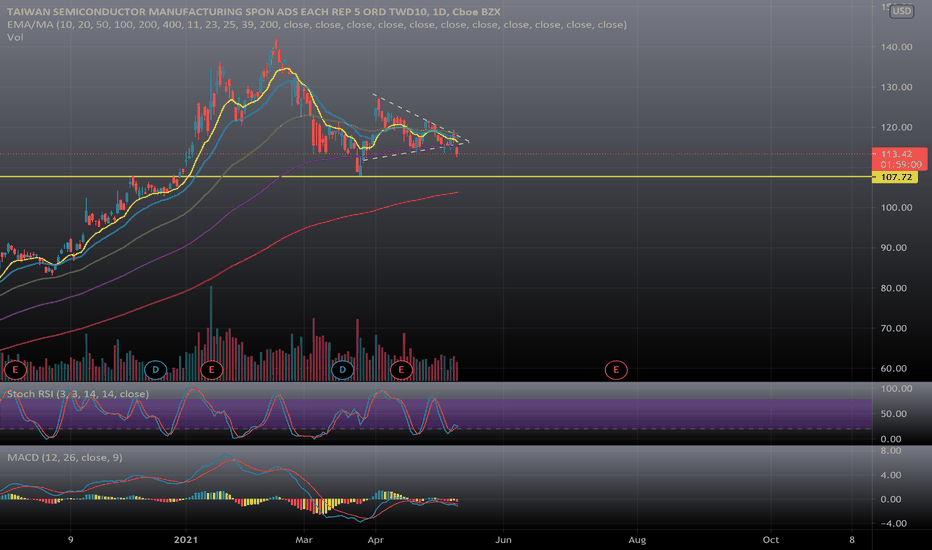Click the Oct time axis label
Screen dimensions: 932x550
click(771, 540)
